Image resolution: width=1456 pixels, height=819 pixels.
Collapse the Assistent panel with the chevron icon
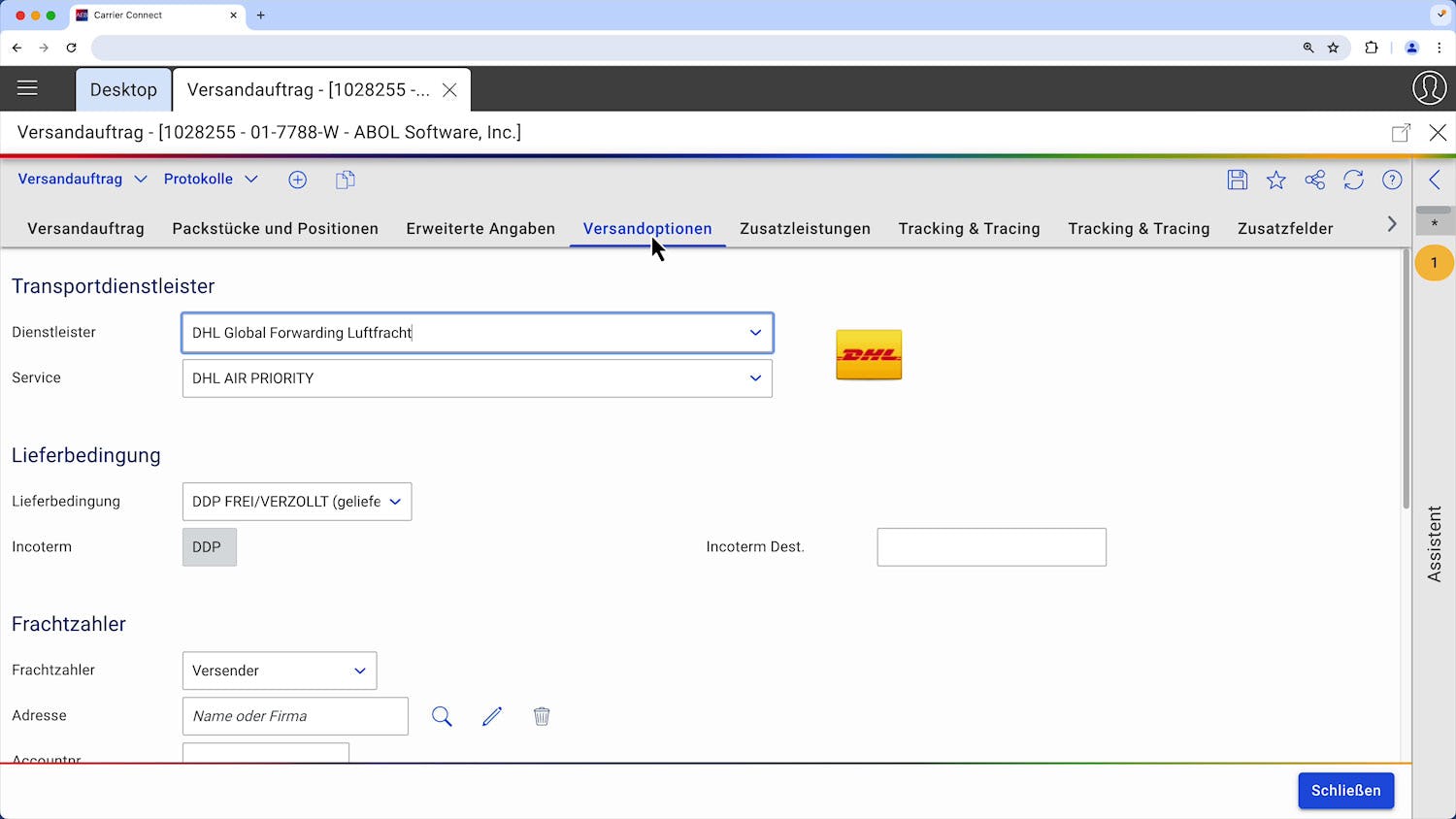1436,179
